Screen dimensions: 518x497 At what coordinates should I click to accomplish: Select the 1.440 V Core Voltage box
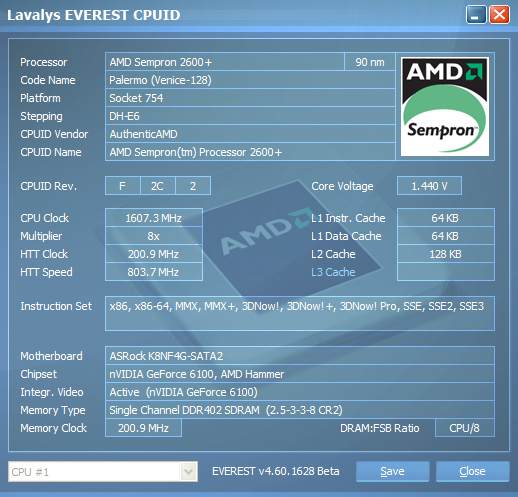pos(429,186)
